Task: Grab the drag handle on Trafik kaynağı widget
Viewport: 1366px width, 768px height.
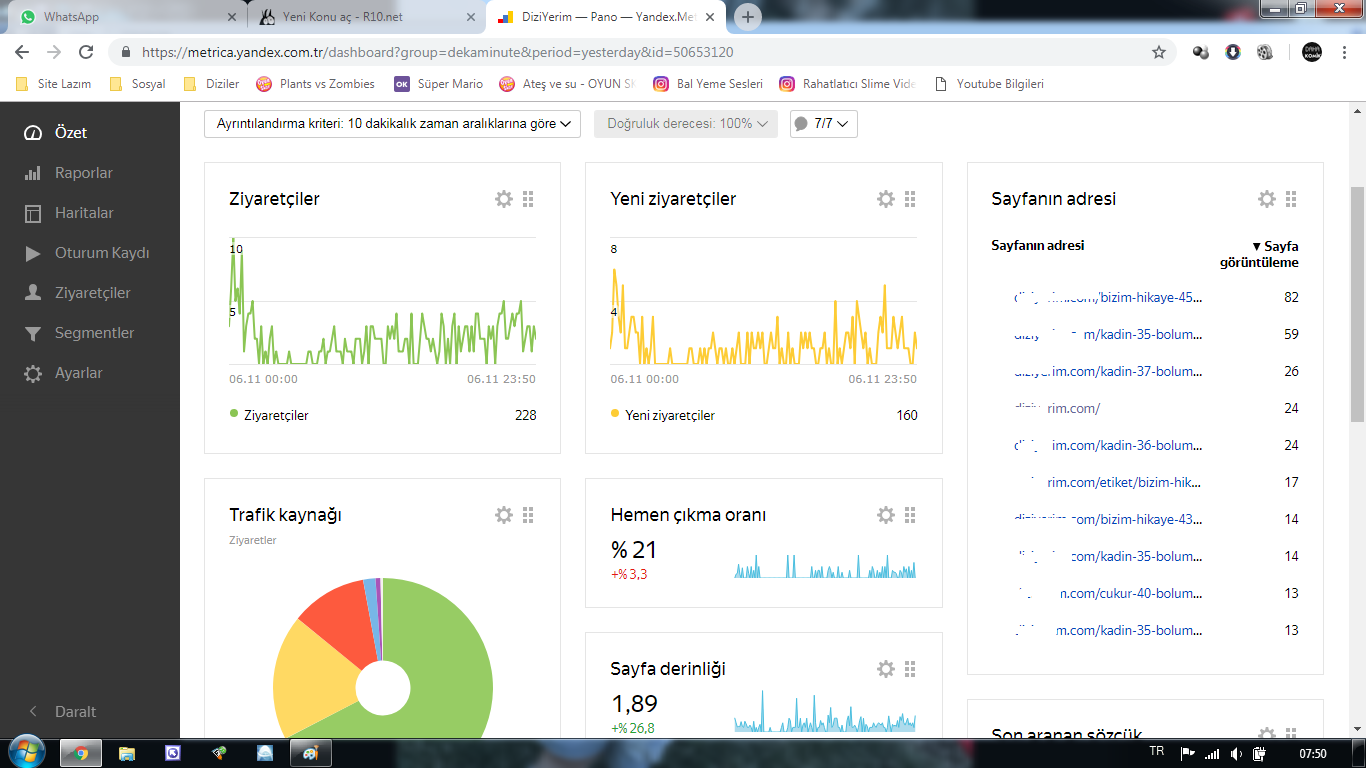Action: pyautogui.click(x=528, y=515)
